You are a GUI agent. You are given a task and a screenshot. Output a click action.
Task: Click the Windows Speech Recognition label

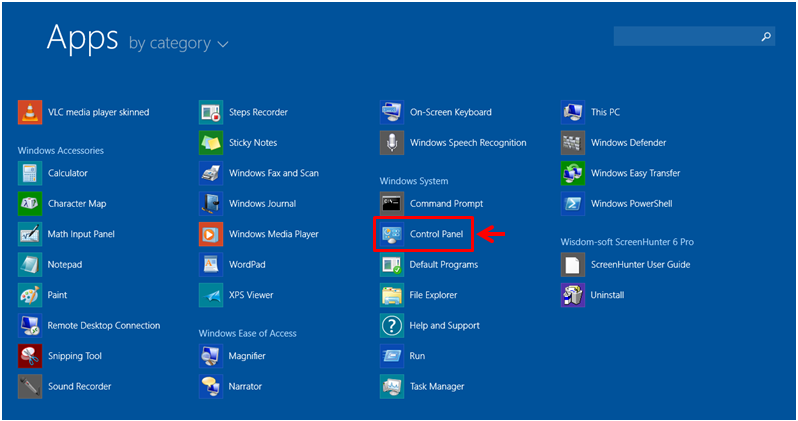click(468, 143)
